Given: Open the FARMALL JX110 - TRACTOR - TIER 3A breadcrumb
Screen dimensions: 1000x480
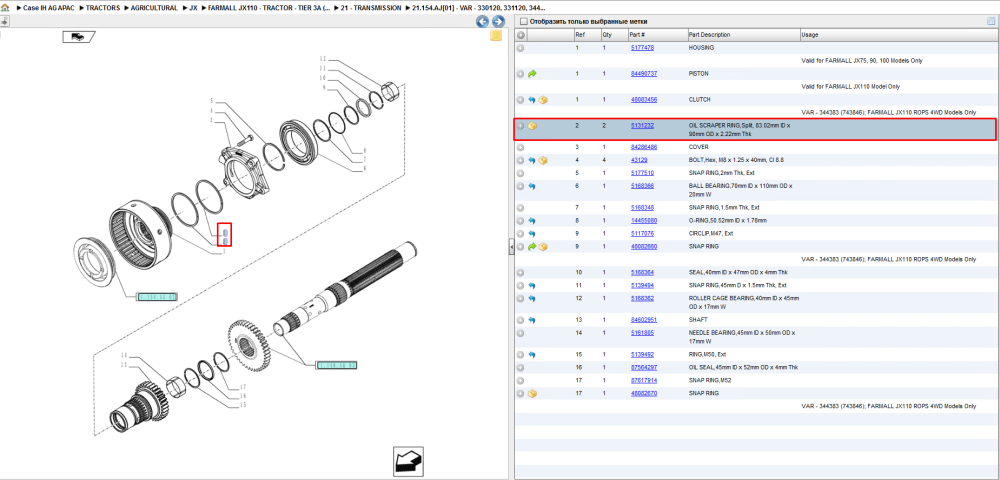Looking at the screenshot, I should 270,8.
